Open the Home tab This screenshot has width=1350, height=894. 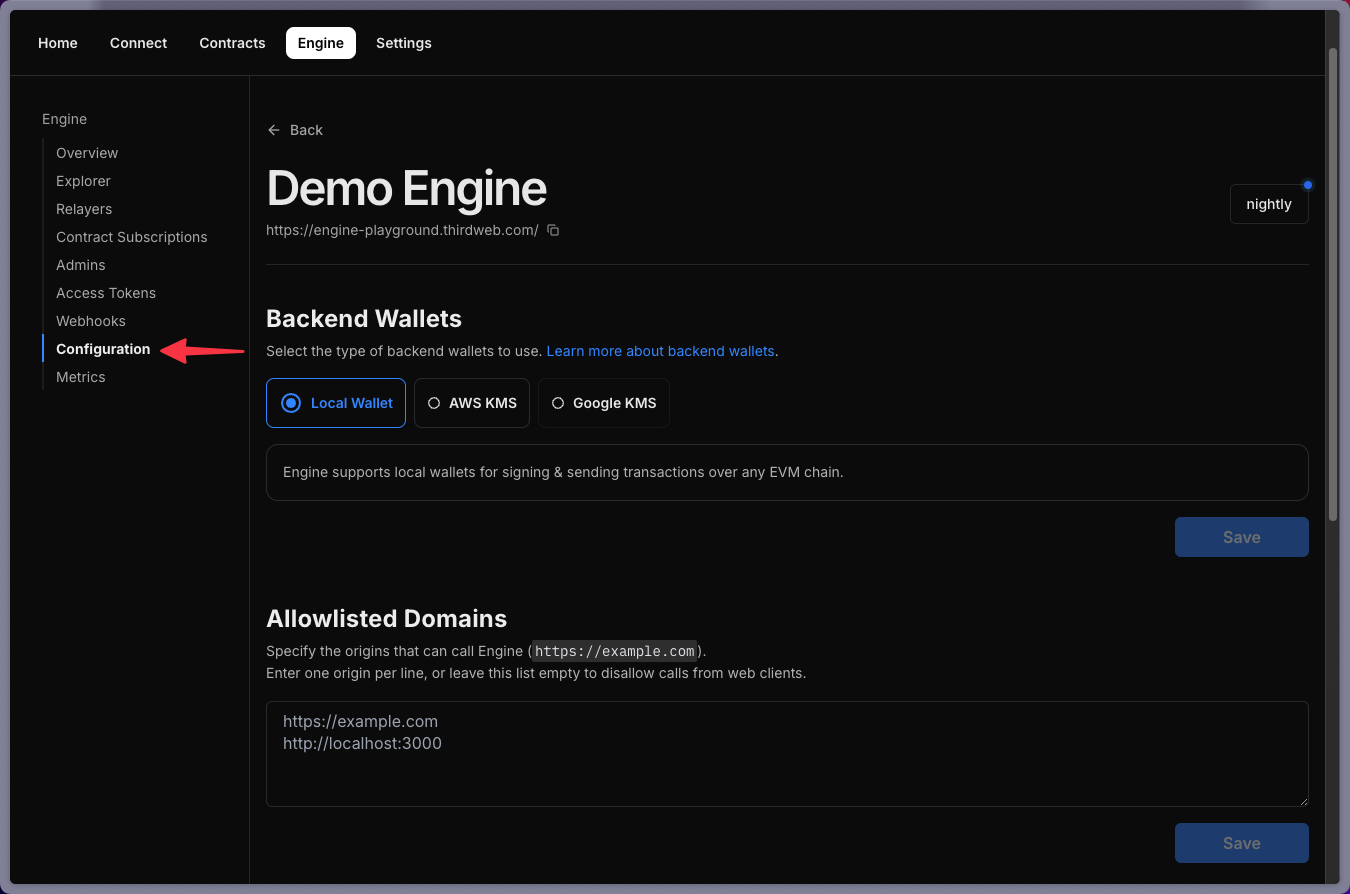tap(58, 43)
